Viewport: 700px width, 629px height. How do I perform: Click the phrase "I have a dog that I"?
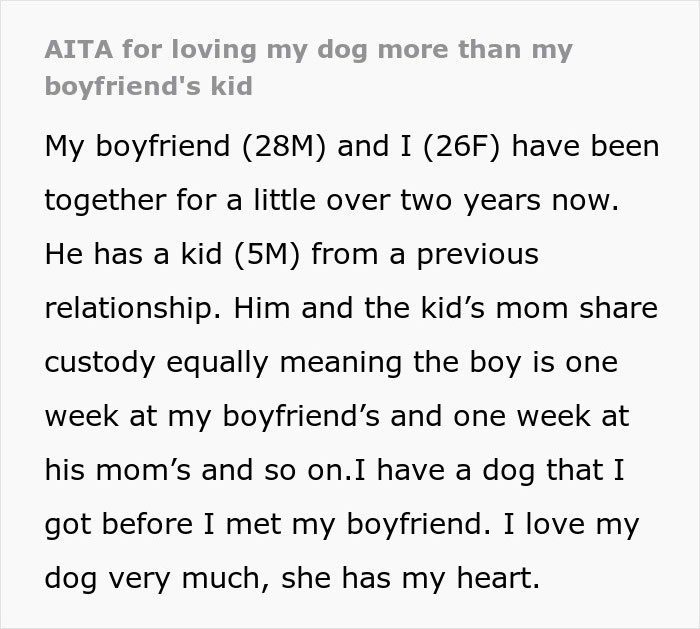[x=482, y=470]
